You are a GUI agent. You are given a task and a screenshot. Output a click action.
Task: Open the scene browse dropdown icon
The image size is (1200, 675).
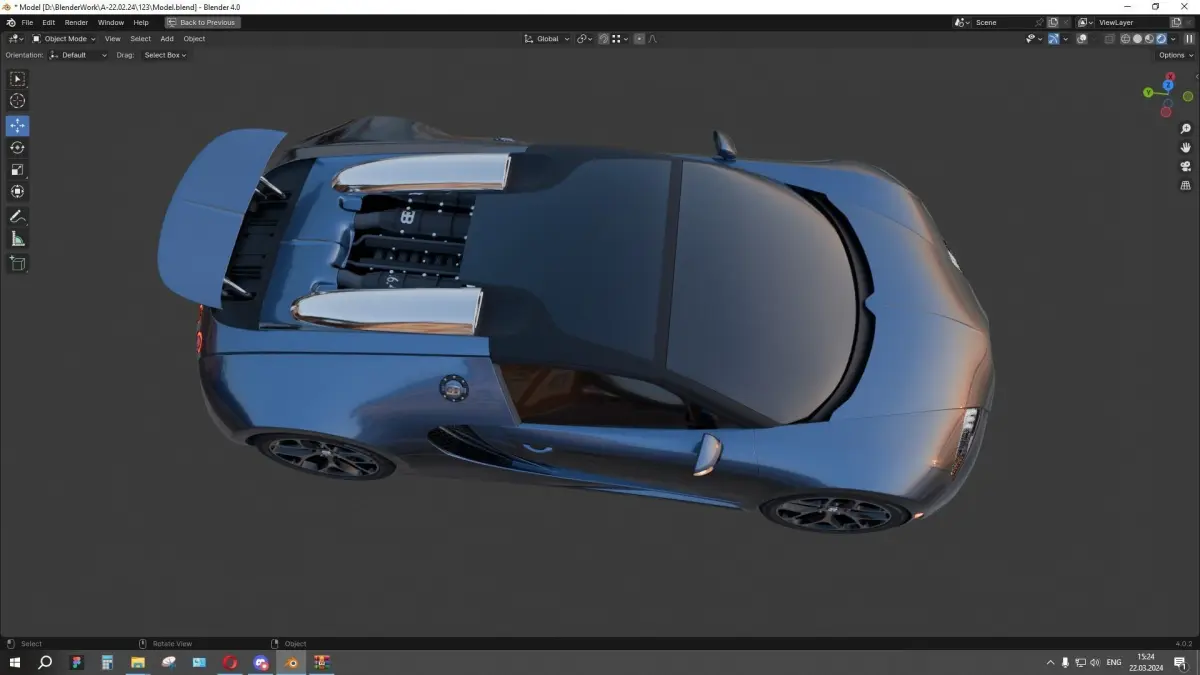tap(962, 22)
